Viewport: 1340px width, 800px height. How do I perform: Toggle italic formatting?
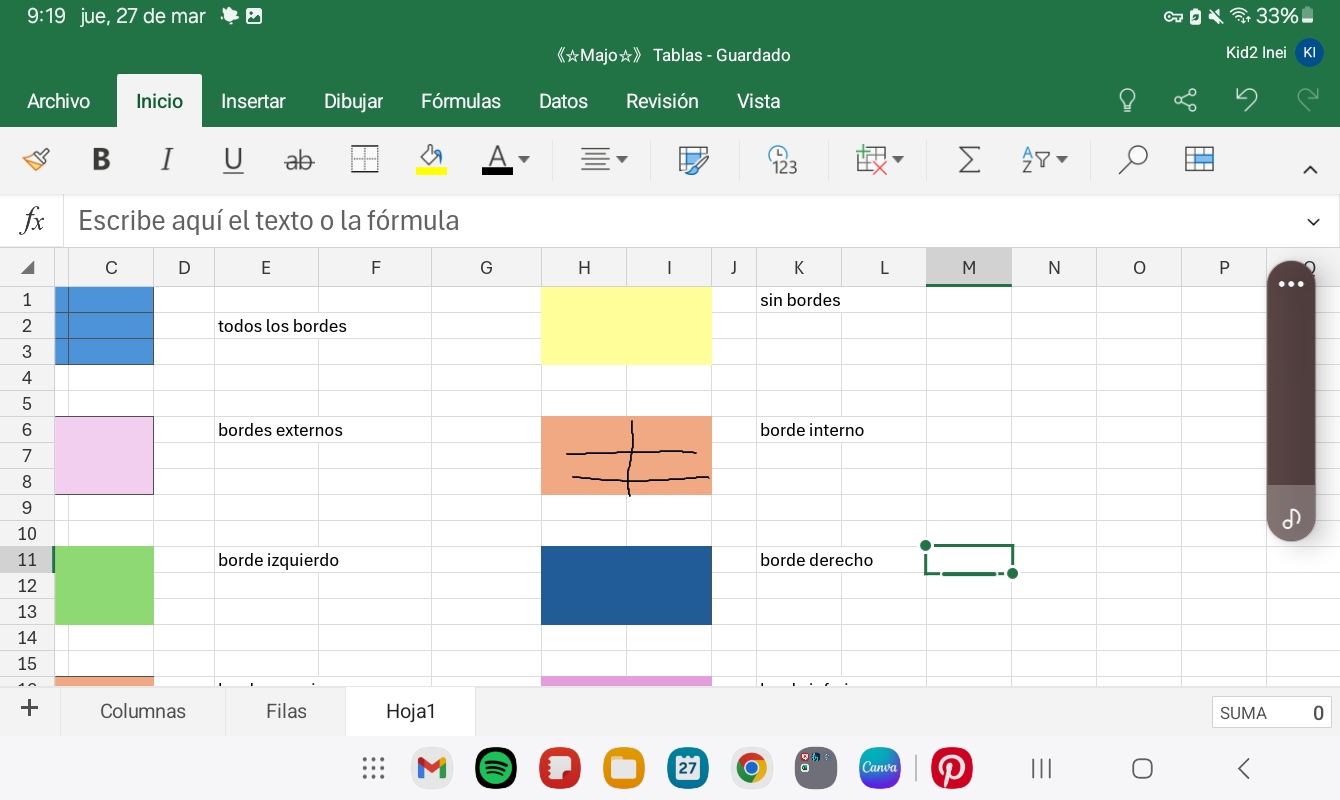point(167,159)
